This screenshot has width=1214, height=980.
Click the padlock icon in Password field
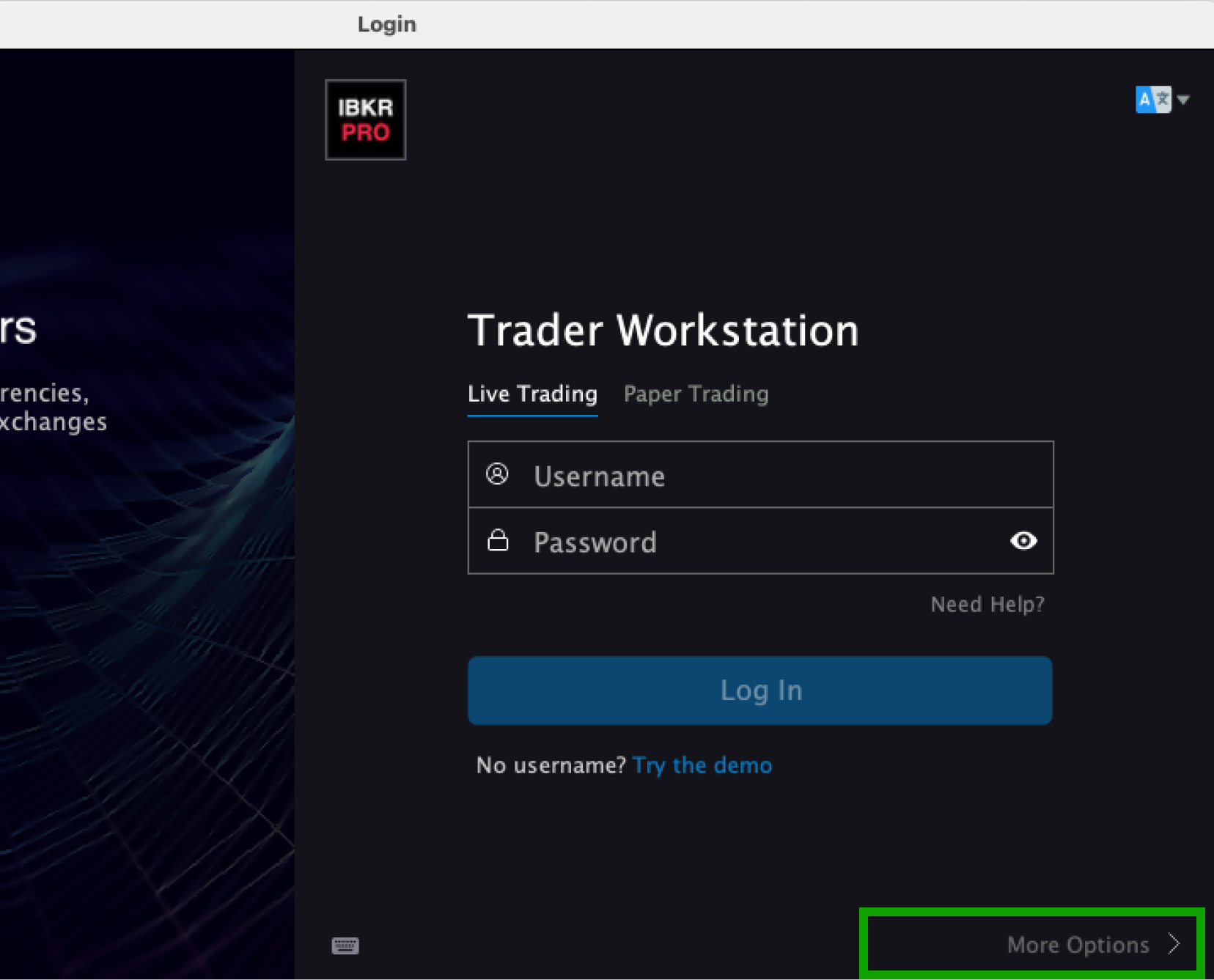[498, 541]
